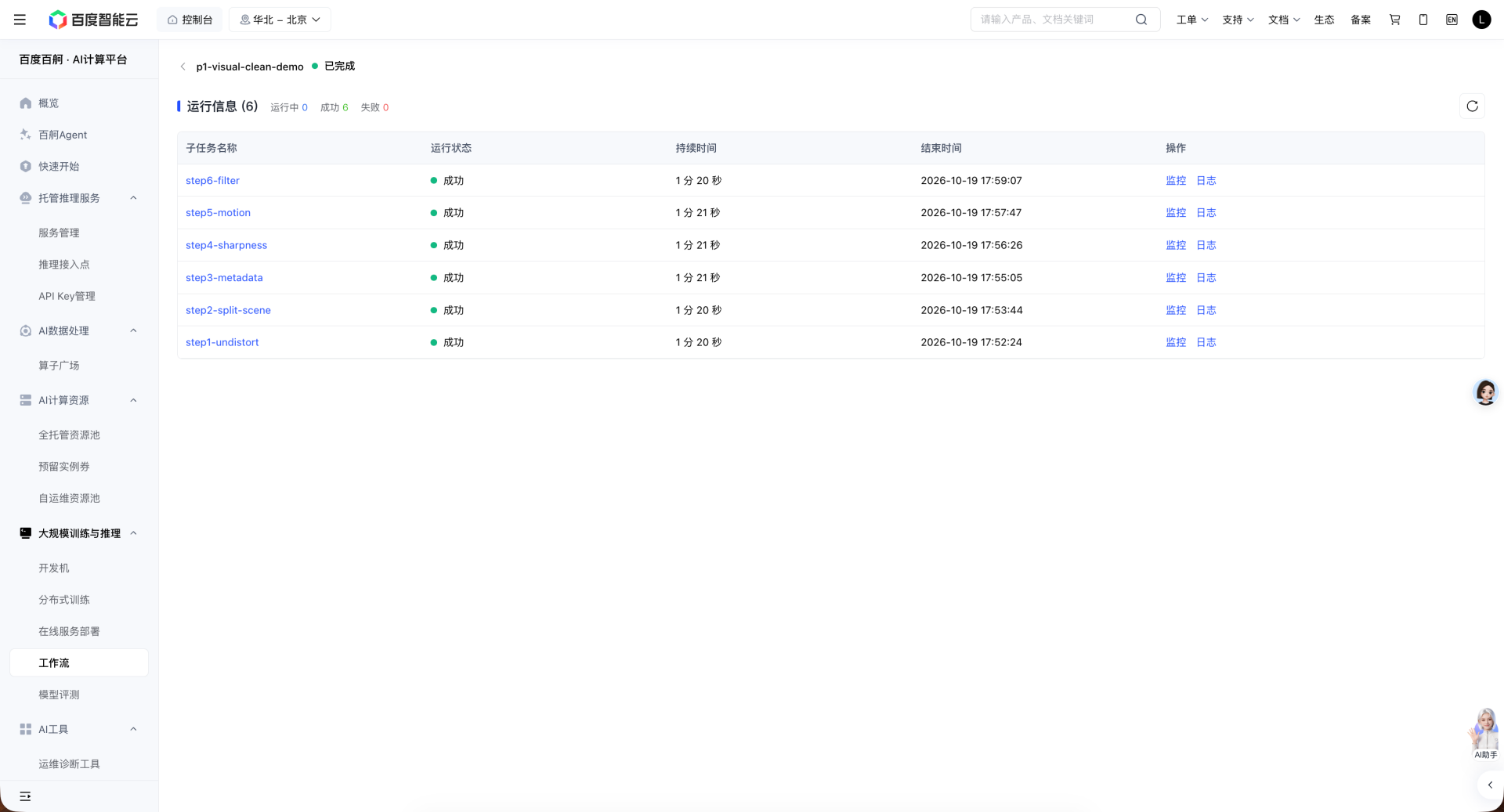Select 分布式训练 in the sidebar
The width and height of the screenshot is (1504, 812).
point(64,600)
